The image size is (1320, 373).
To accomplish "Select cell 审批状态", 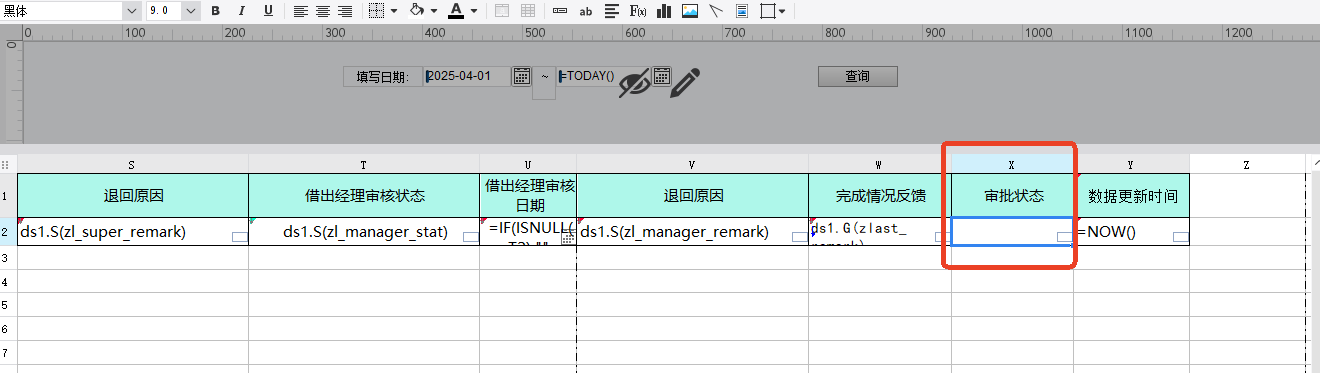I will [x=1012, y=196].
